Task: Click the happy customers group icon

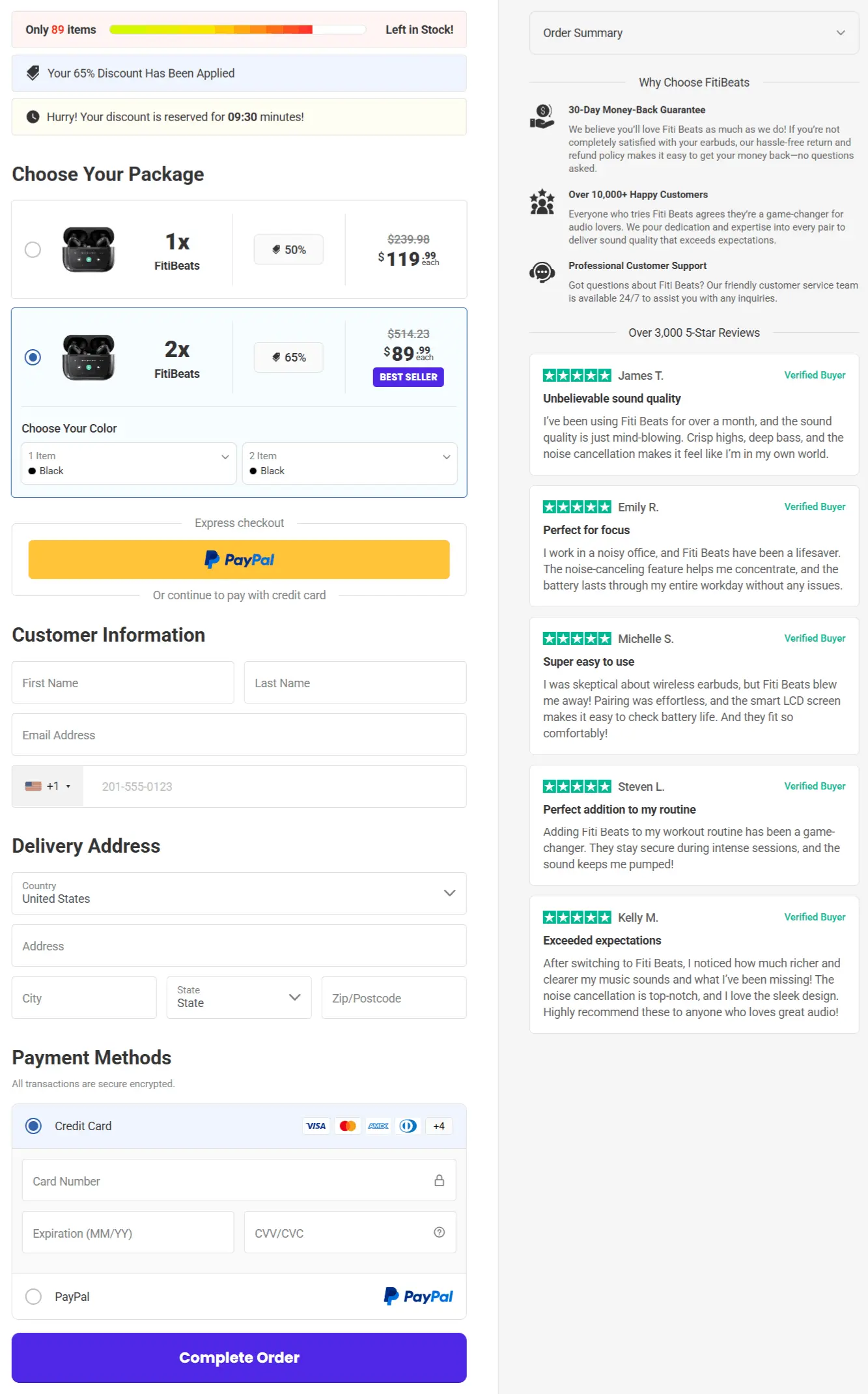Action: (542, 202)
